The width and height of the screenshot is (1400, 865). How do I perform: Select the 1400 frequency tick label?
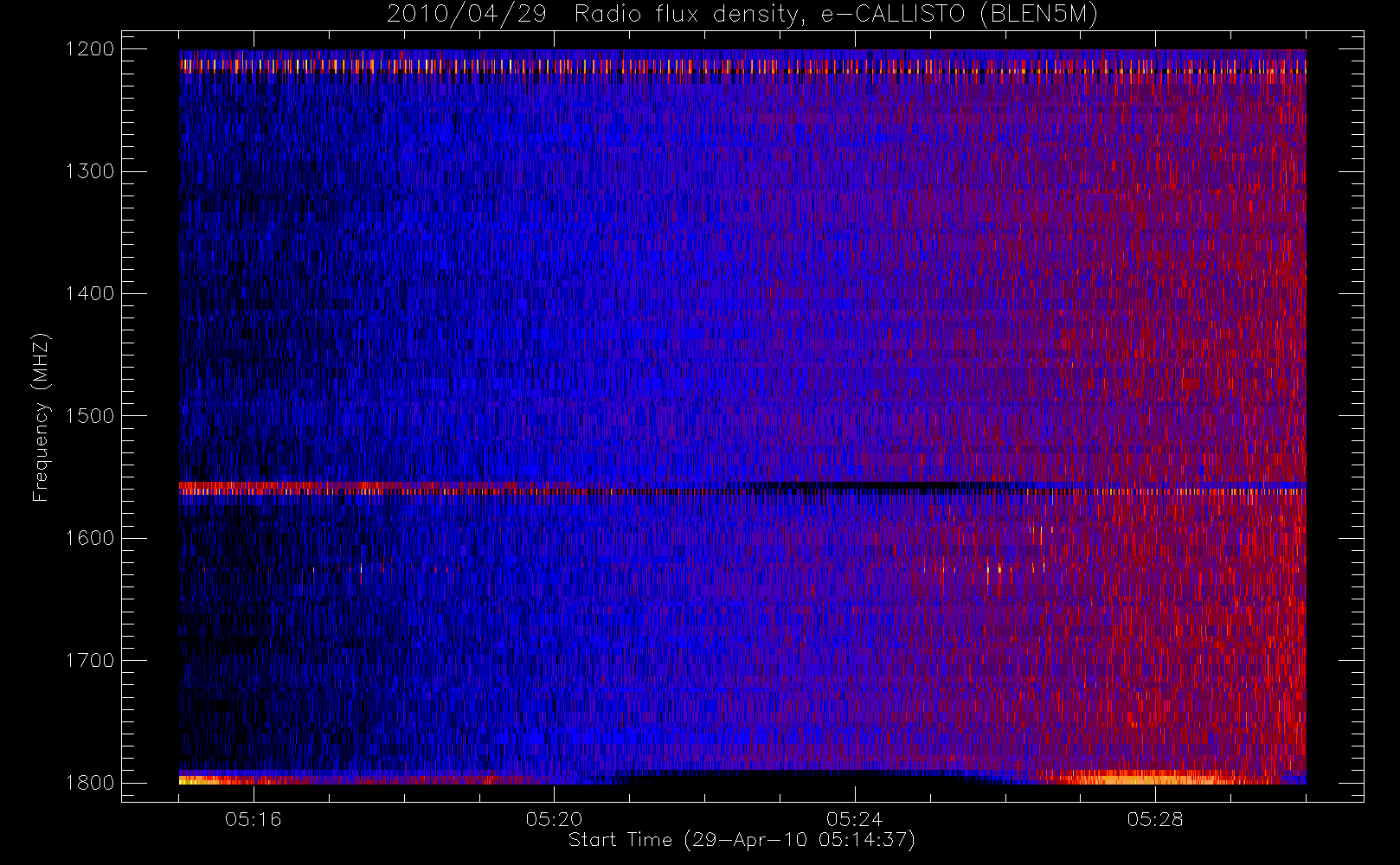[90, 293]
